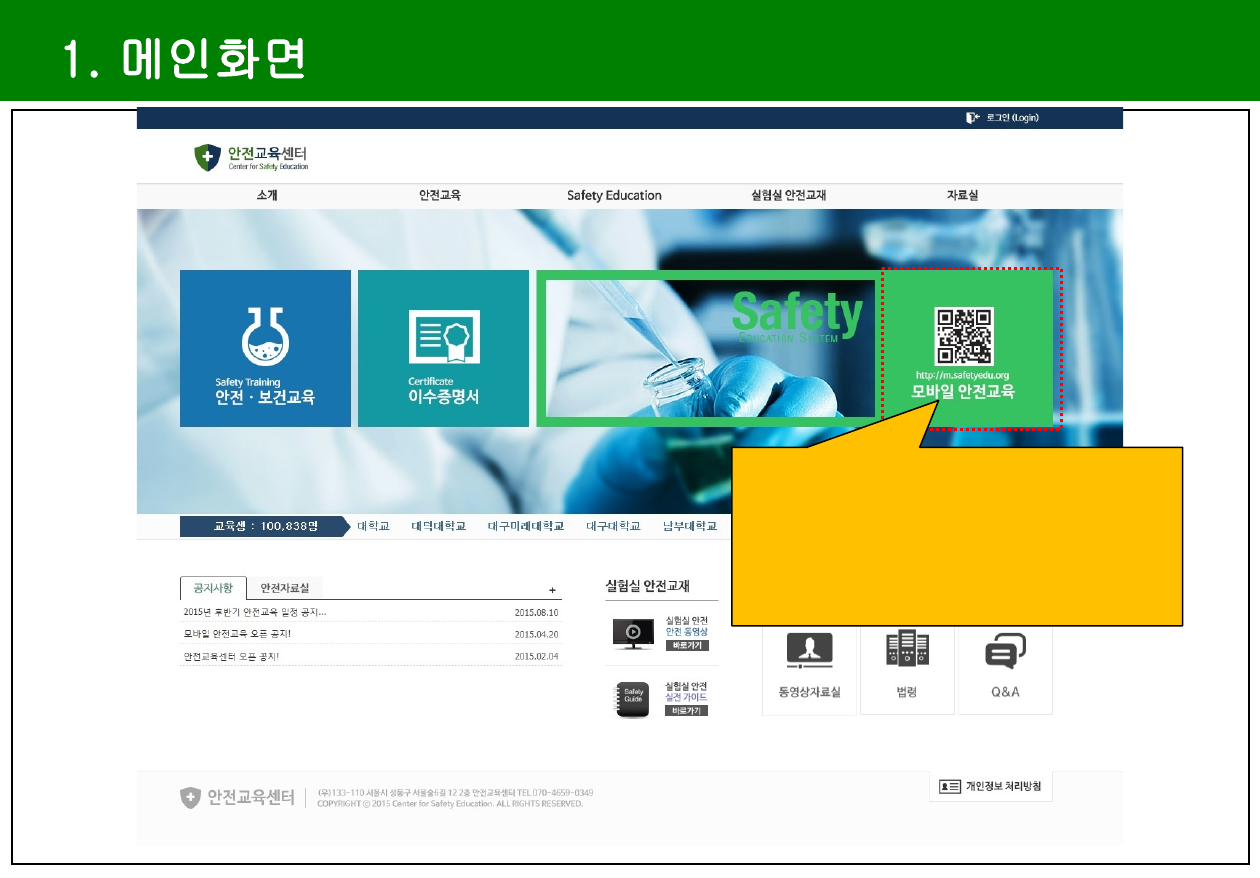1260x878 pixels.
Task: Click the 모바일 안전교육 QR code
Action: click(x=963, y=336)
